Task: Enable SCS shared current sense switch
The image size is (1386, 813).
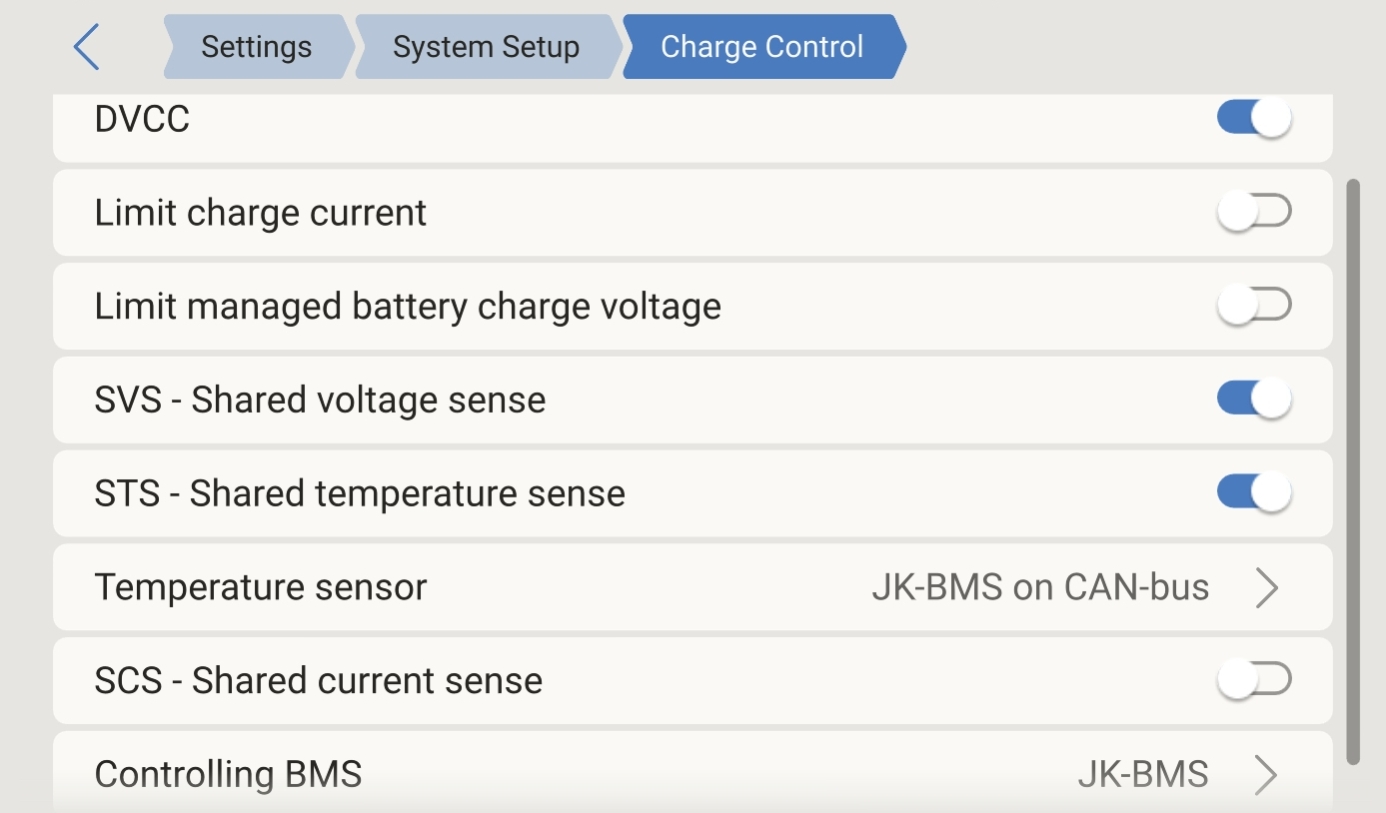Action: tap(1254, 680)
